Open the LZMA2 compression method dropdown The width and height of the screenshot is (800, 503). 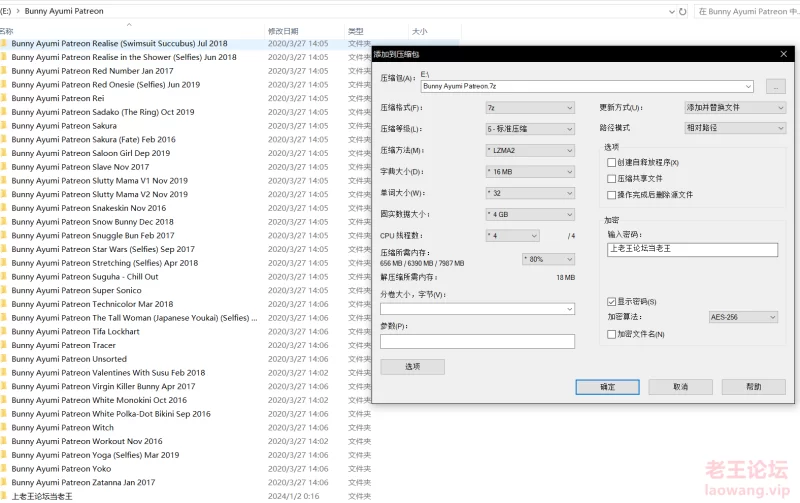(530, 150)
